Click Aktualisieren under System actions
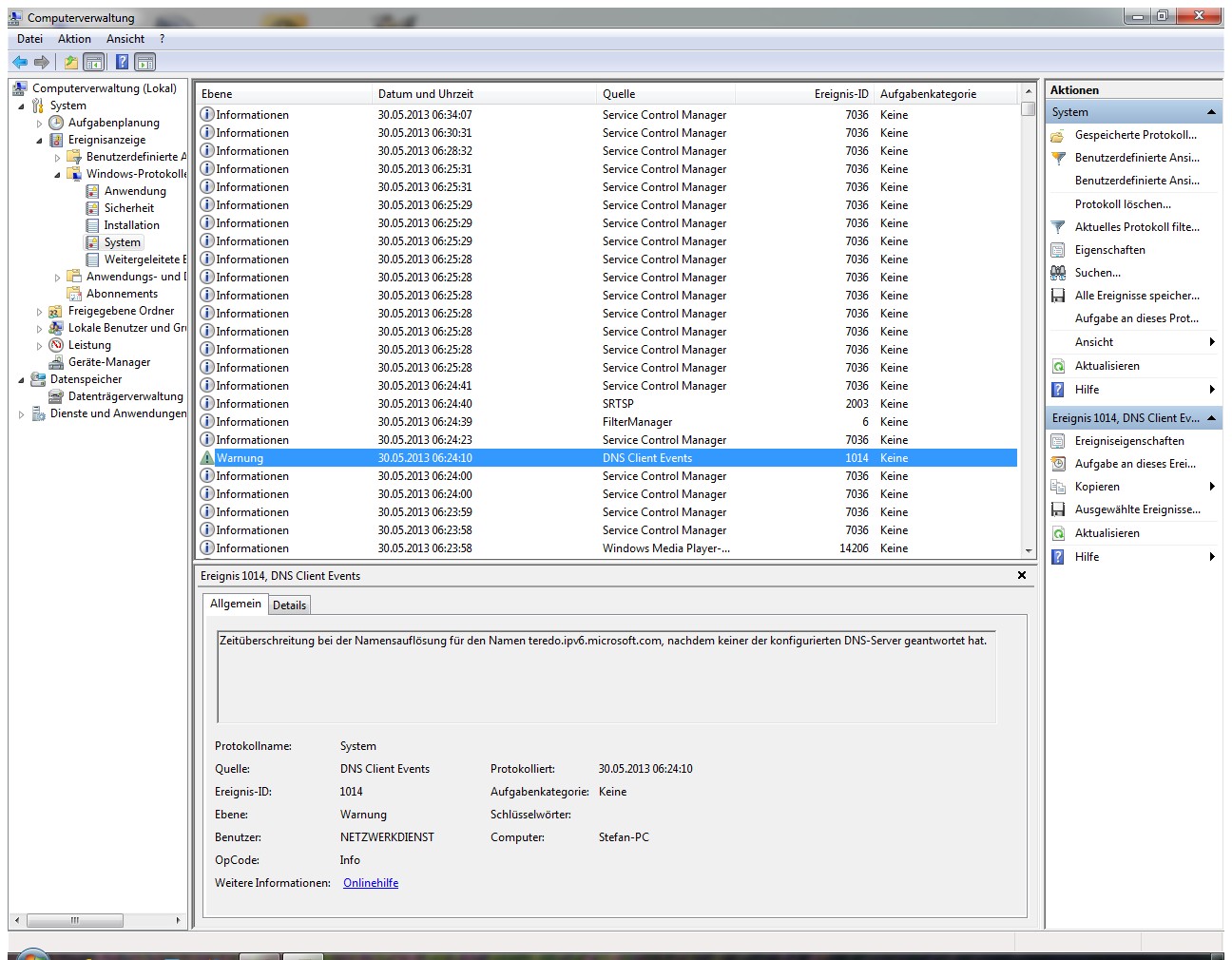1232x960 pixels. (1107, 366)
